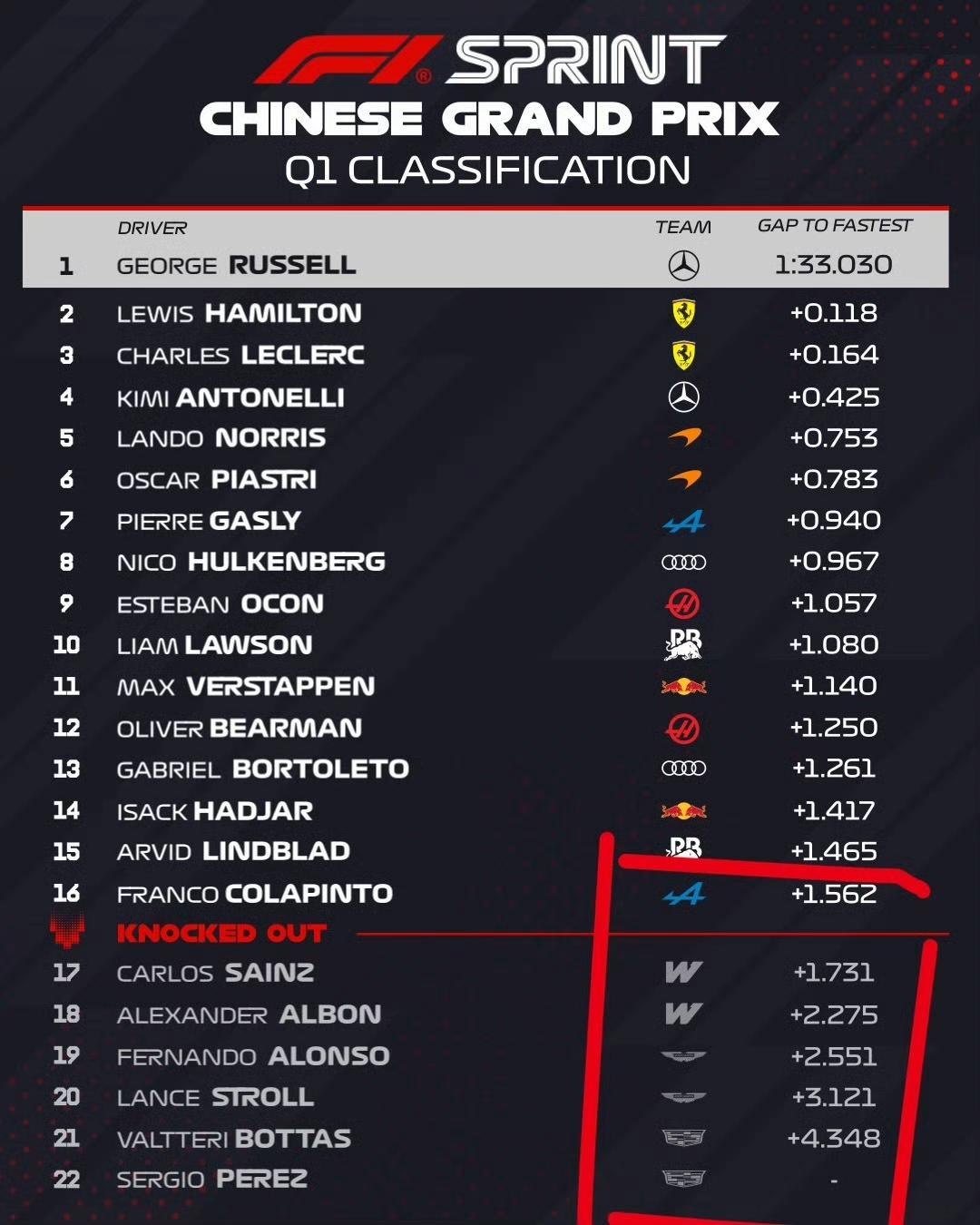Click the Ferrari logo next to Lewis Hamilton
Image resolution: width=980 pixels, height=1225 pixels.
(x=683, y=314)
